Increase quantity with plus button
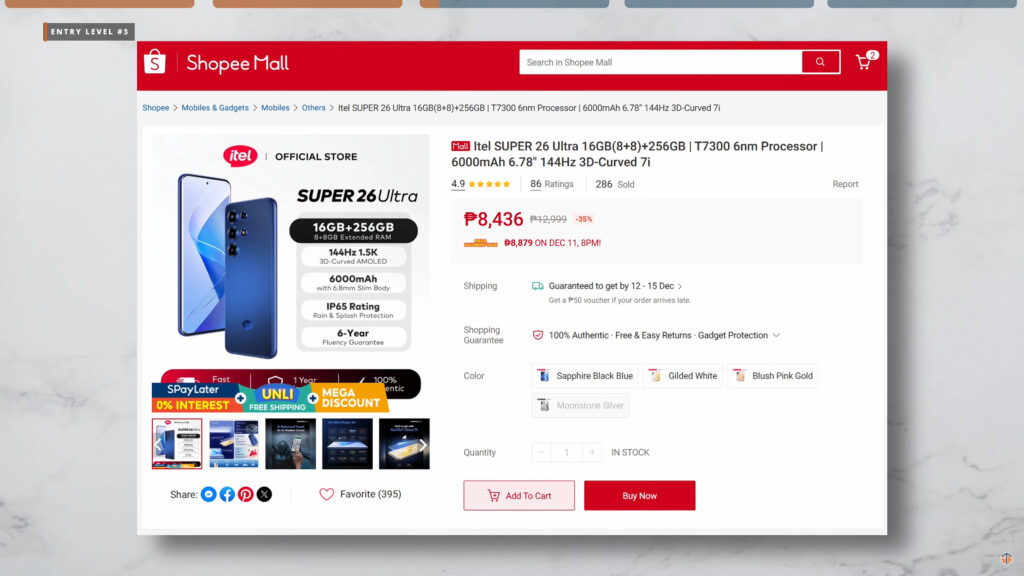The image size is (1024, 576). [x=592, y=452]
